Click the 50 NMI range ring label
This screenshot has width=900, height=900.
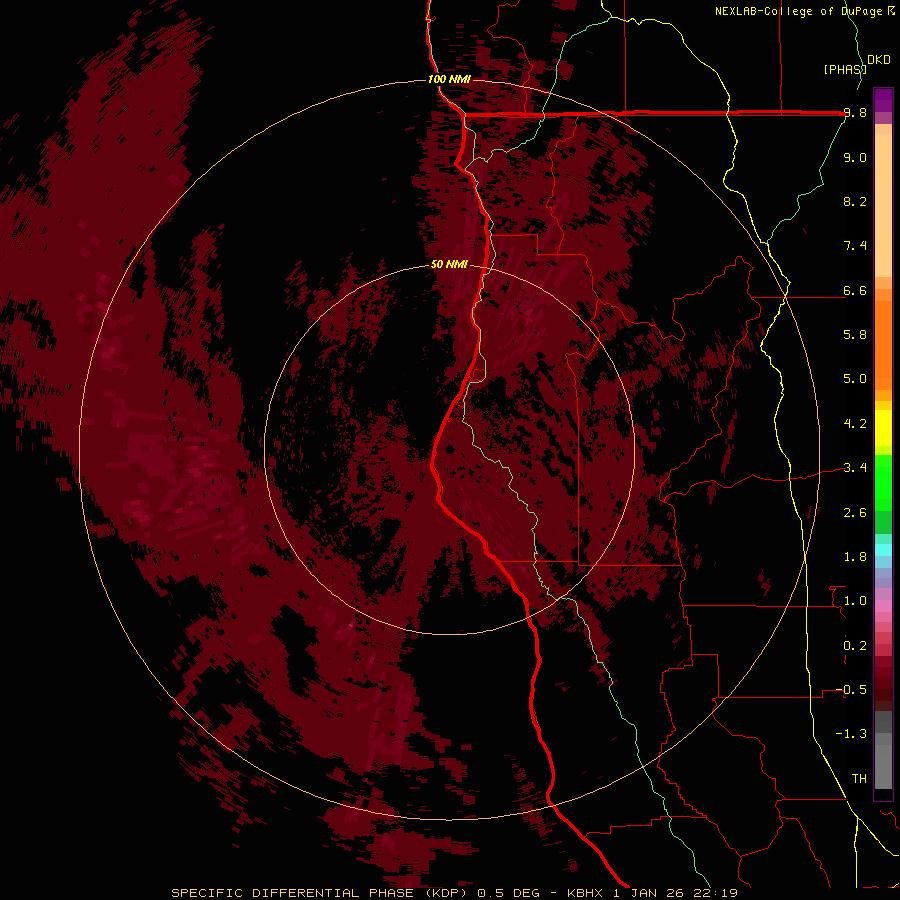click(x=449, y=264)
